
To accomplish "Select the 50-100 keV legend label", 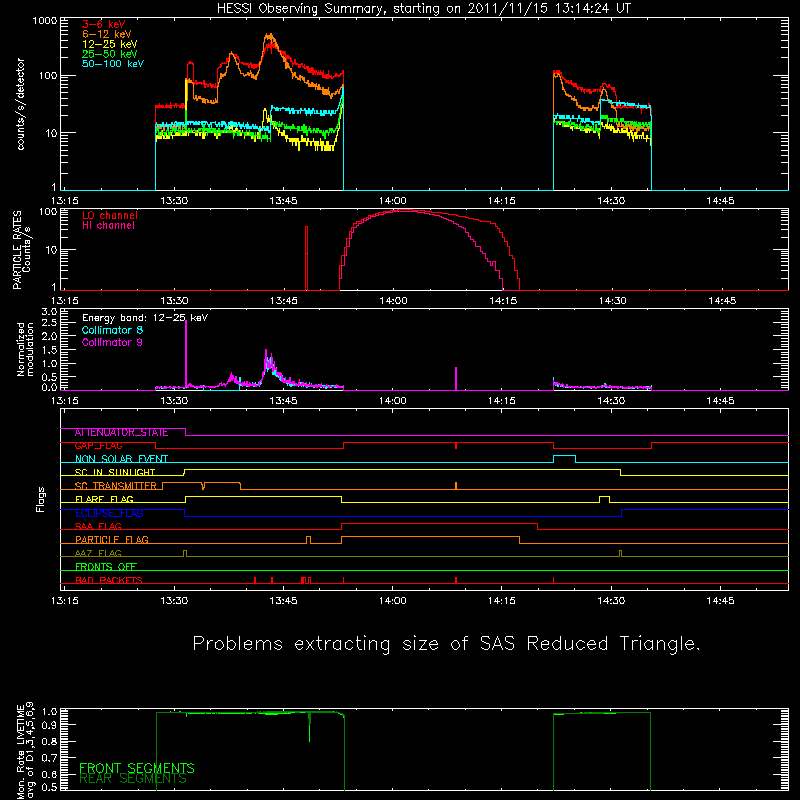I will pyautogui.click(x=113, y=64).
